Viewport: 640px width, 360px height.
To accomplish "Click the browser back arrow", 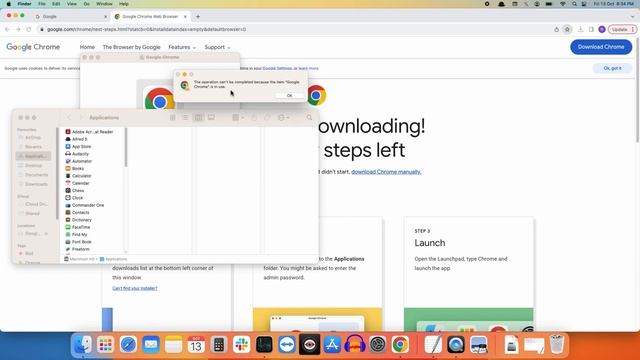I will (7, 29).
